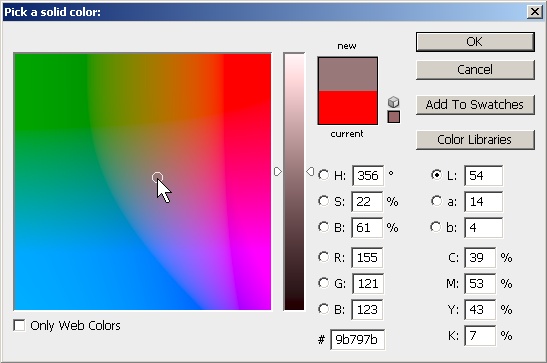Click the blue field showing 123
The width and height of the screenshot is (547, 363).
pos(367,310)
